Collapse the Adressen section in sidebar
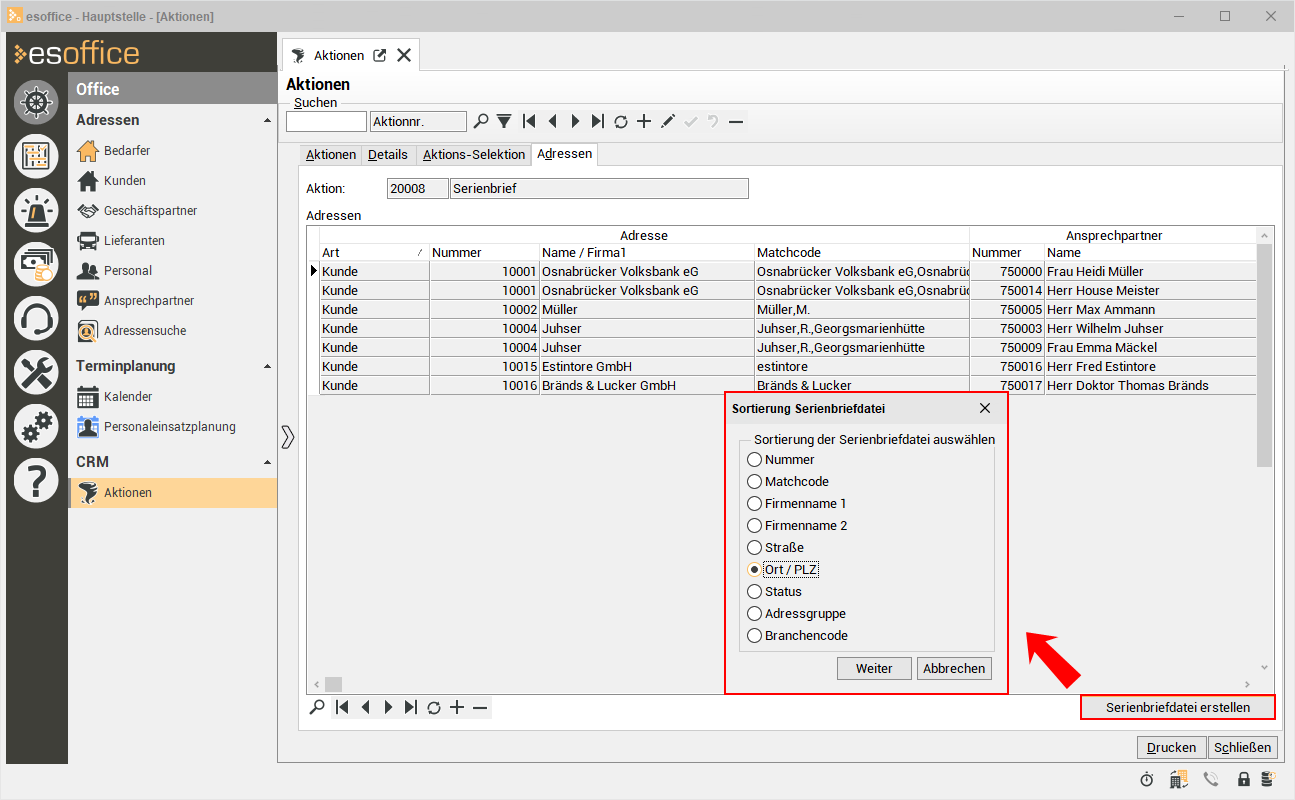This screenshot has height=800, width=1295. tap(267, 120)
